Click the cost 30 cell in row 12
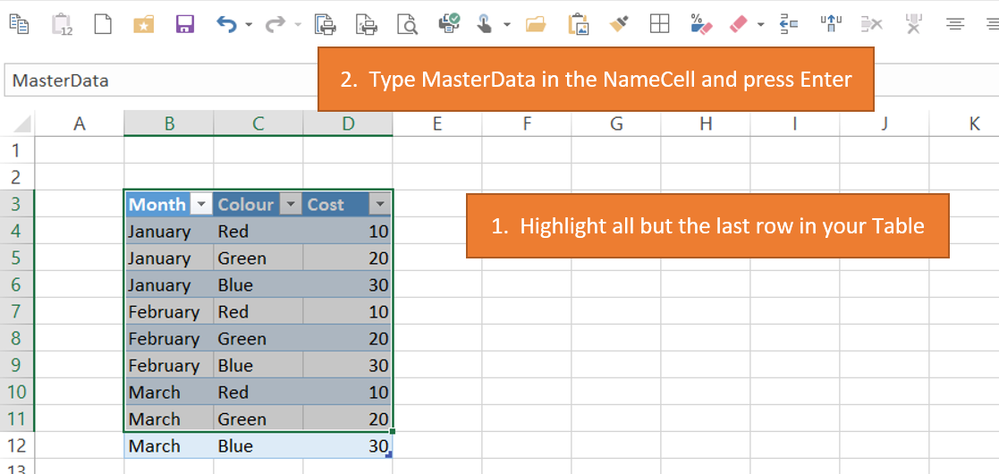This screenshot has width=999, height=474. tap(348, 446)
